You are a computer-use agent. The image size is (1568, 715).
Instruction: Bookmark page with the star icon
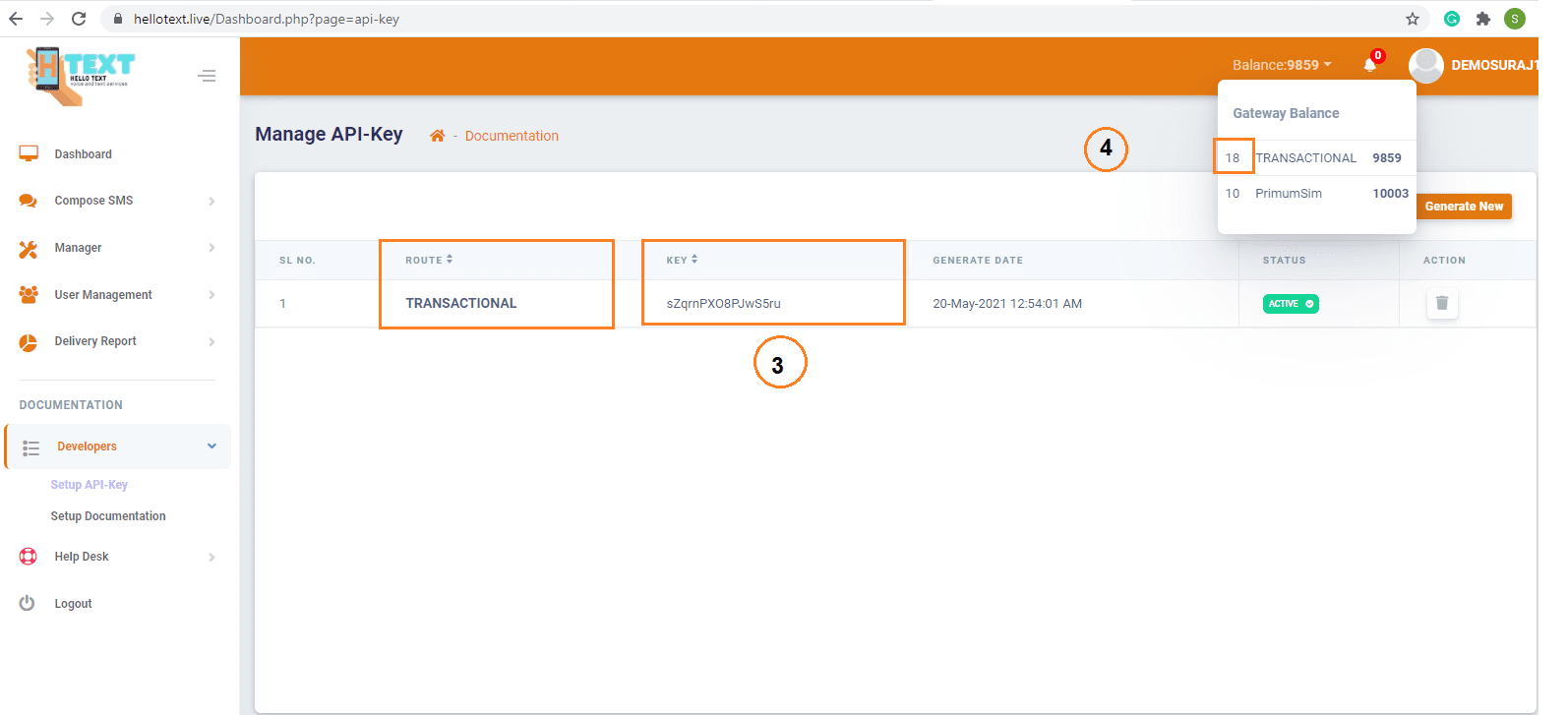click(x=1413, y=19)
